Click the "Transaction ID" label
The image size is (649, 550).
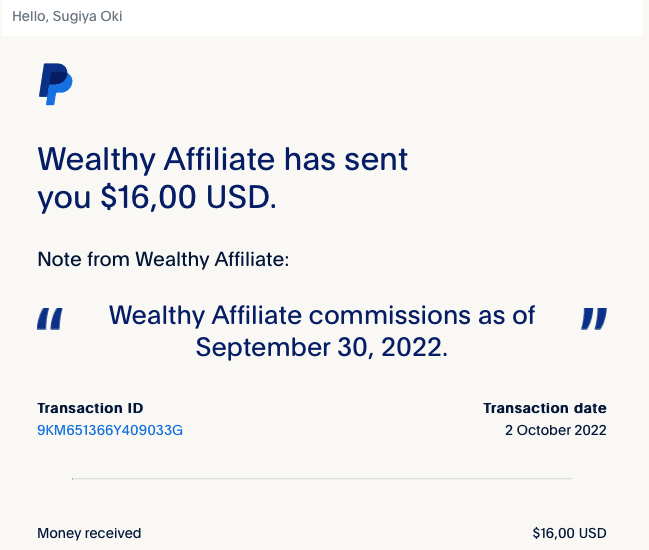(90, 408)
